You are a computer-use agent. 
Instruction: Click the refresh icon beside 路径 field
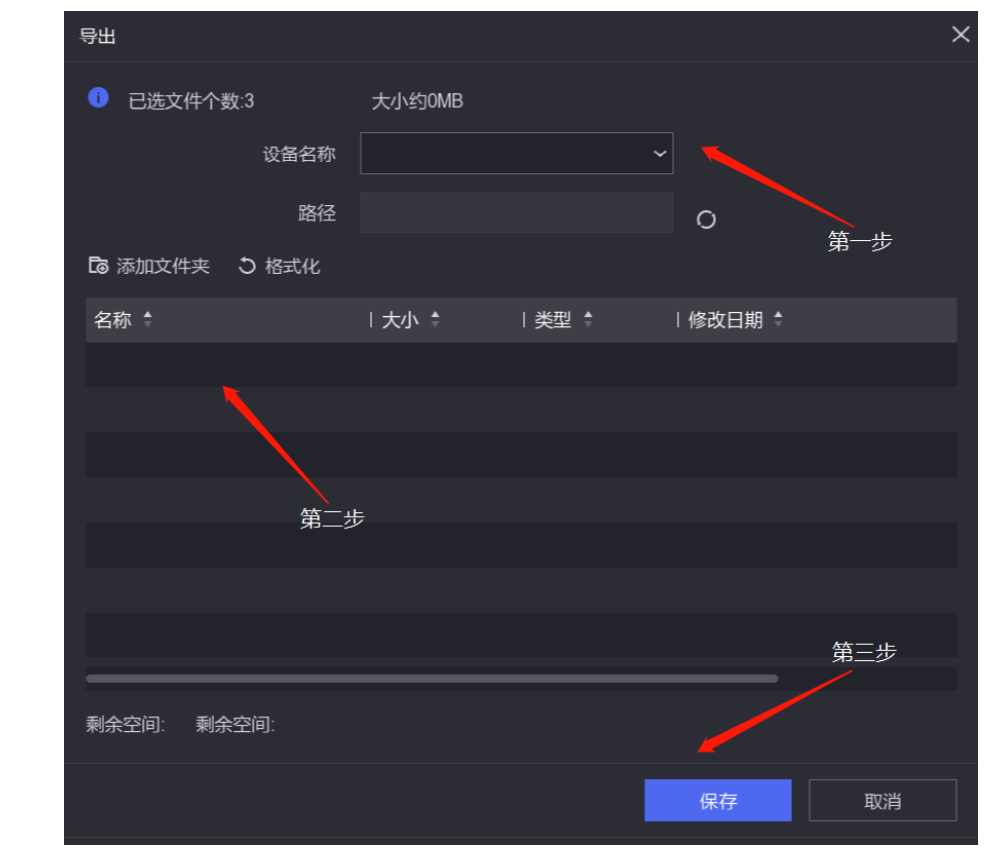(x=706, y=220)
